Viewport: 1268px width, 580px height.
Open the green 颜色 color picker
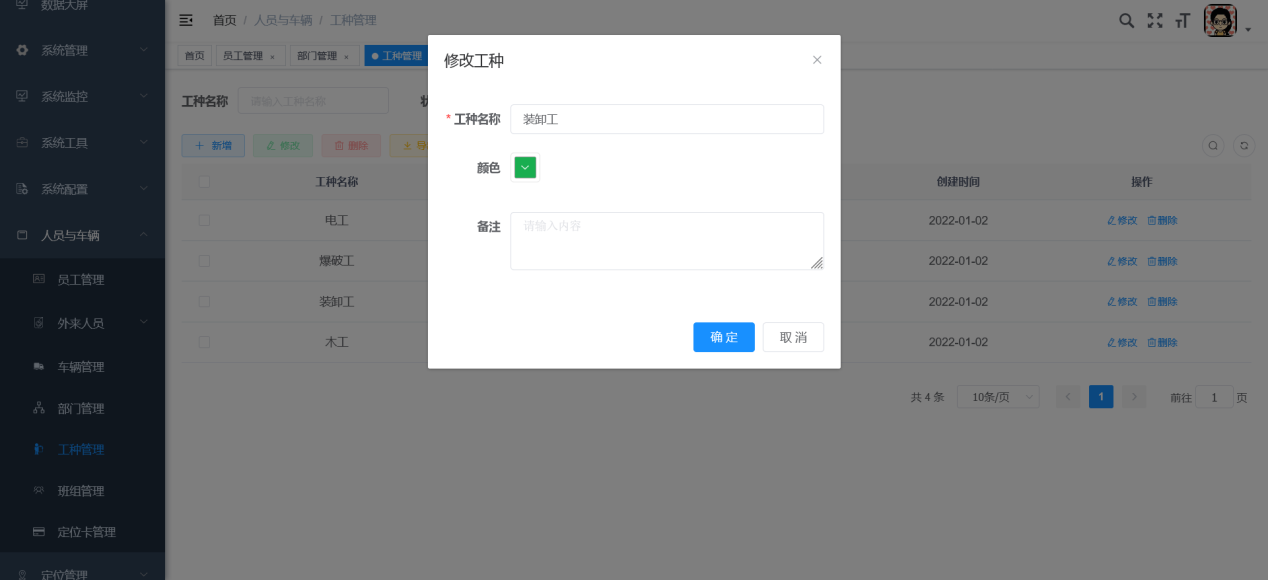(x=525, y=167)
